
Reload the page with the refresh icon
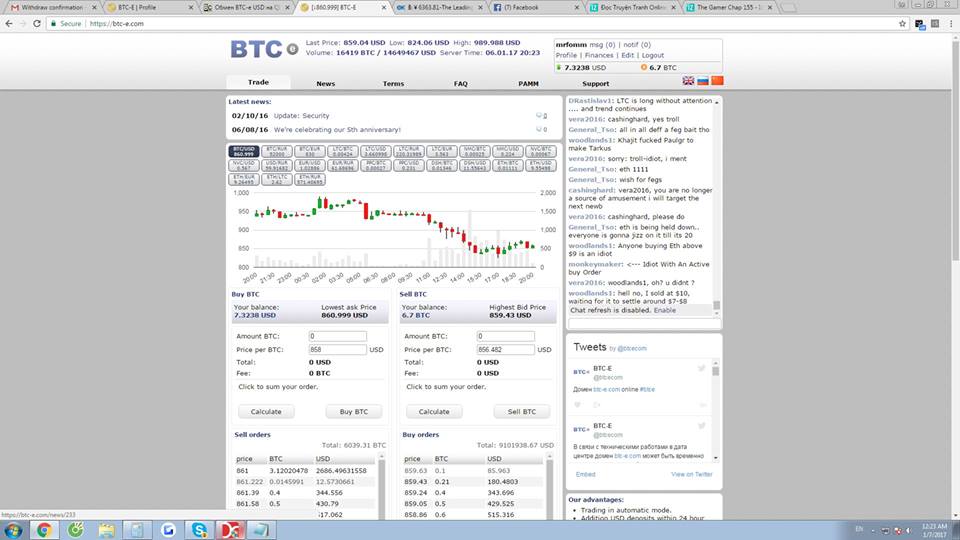tap(37, 23)
